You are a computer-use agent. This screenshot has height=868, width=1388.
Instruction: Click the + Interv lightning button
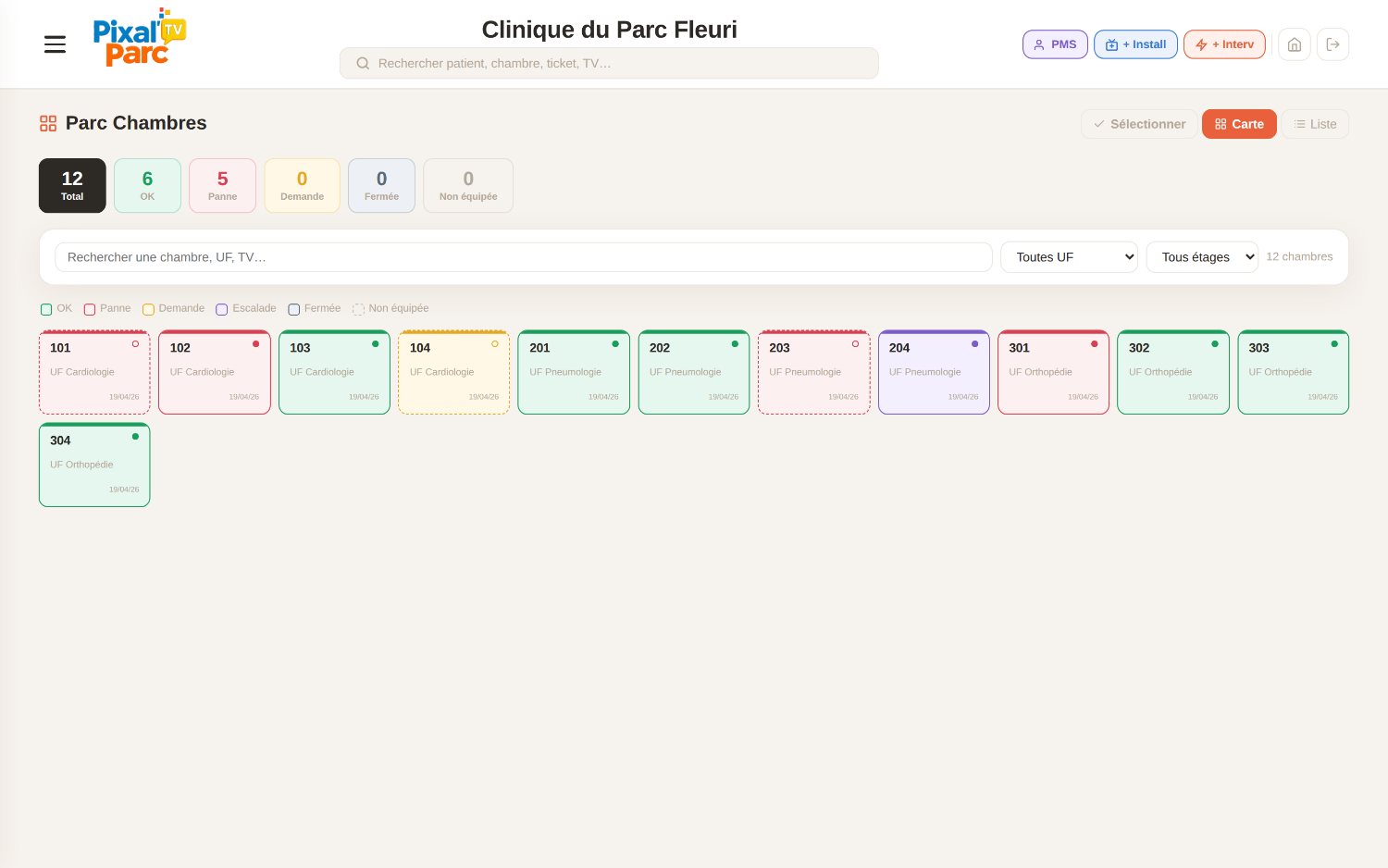1224,44
